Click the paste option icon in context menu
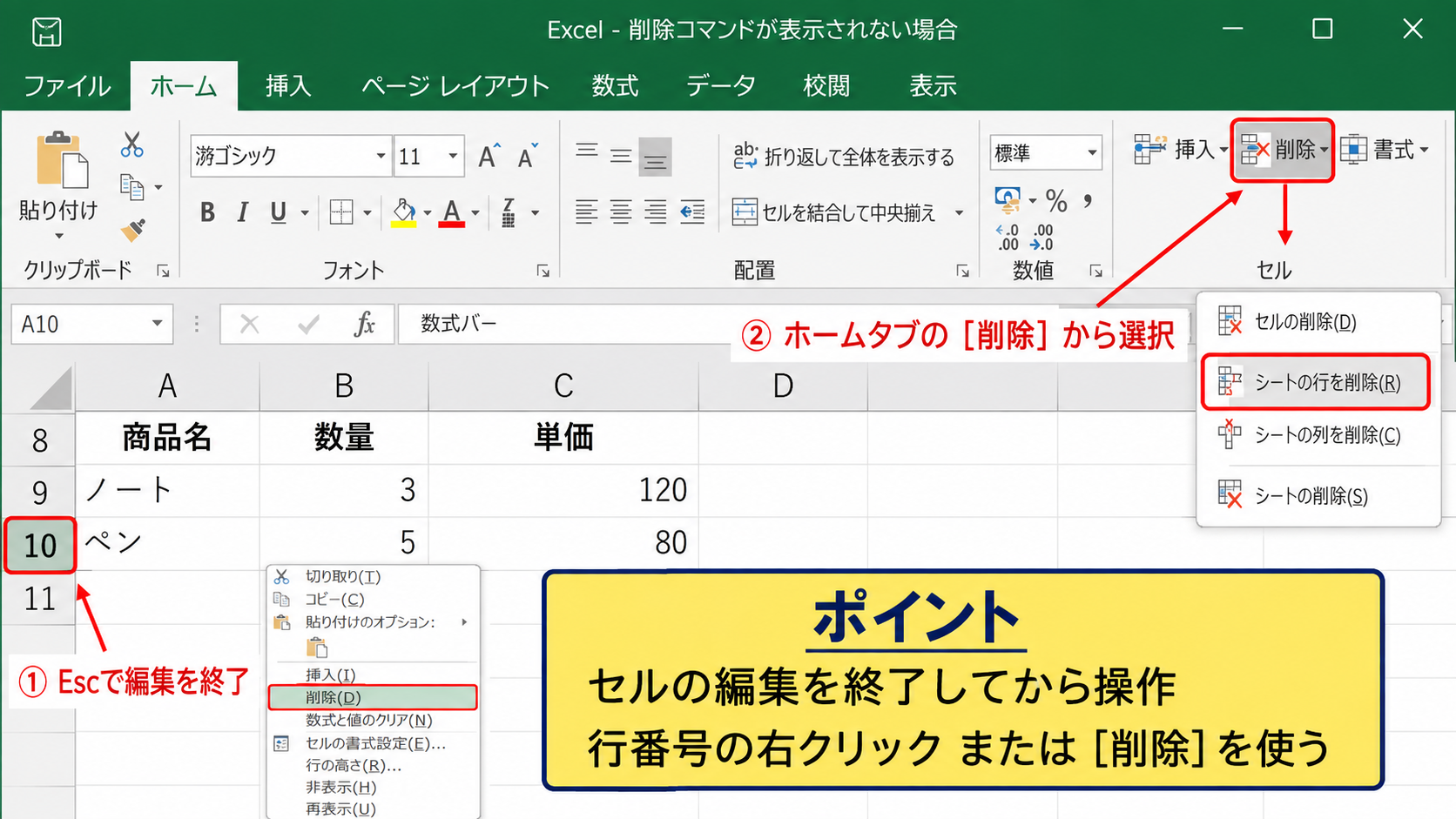Image resolution: width=1456 pixels, height=819 pixels. point(317,648)
